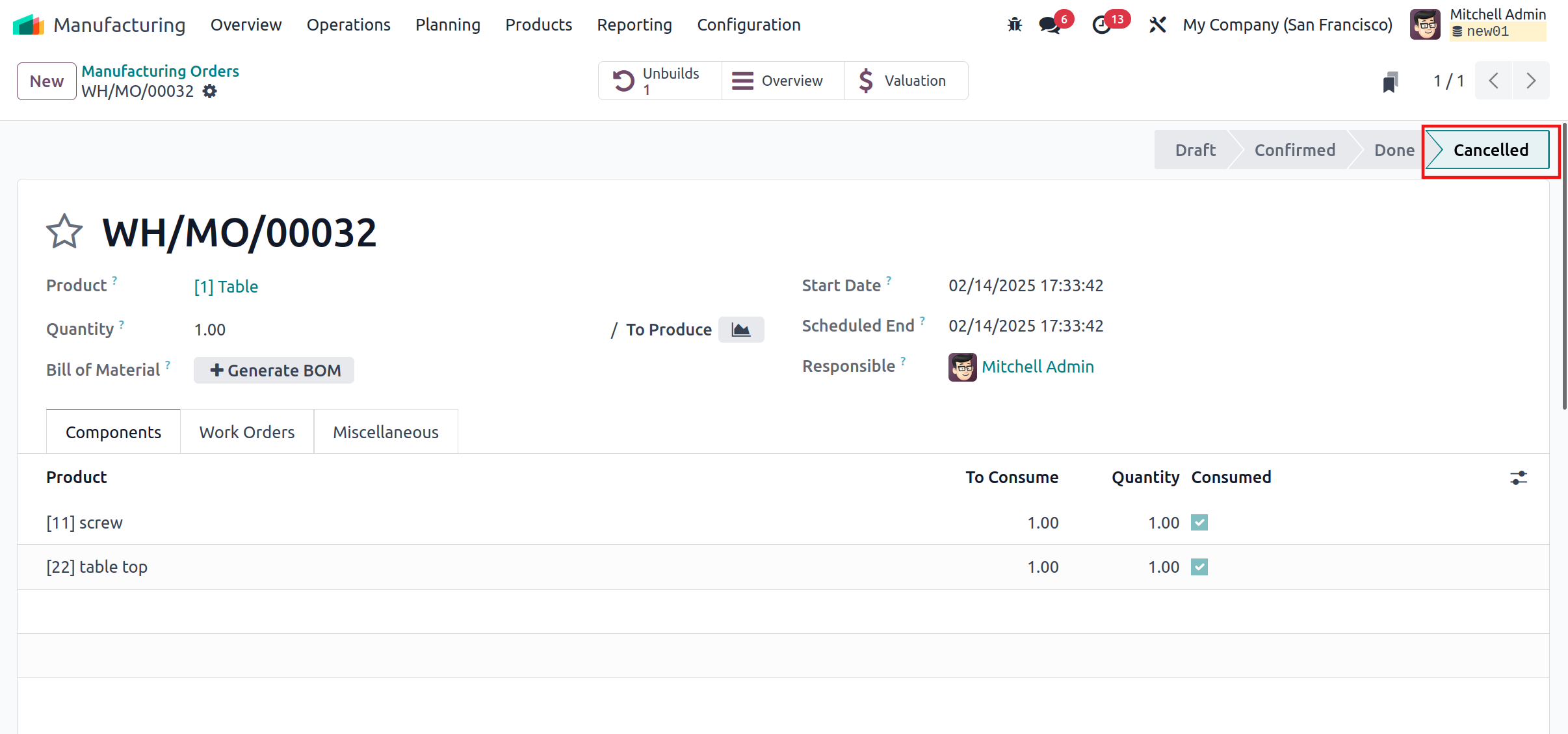1568x734 pixels.
Task: Open the gear actions dropdown
Action: tap(209, 91)
